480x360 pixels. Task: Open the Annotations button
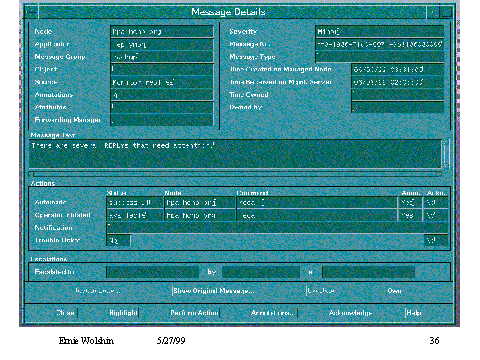(273, 313)
